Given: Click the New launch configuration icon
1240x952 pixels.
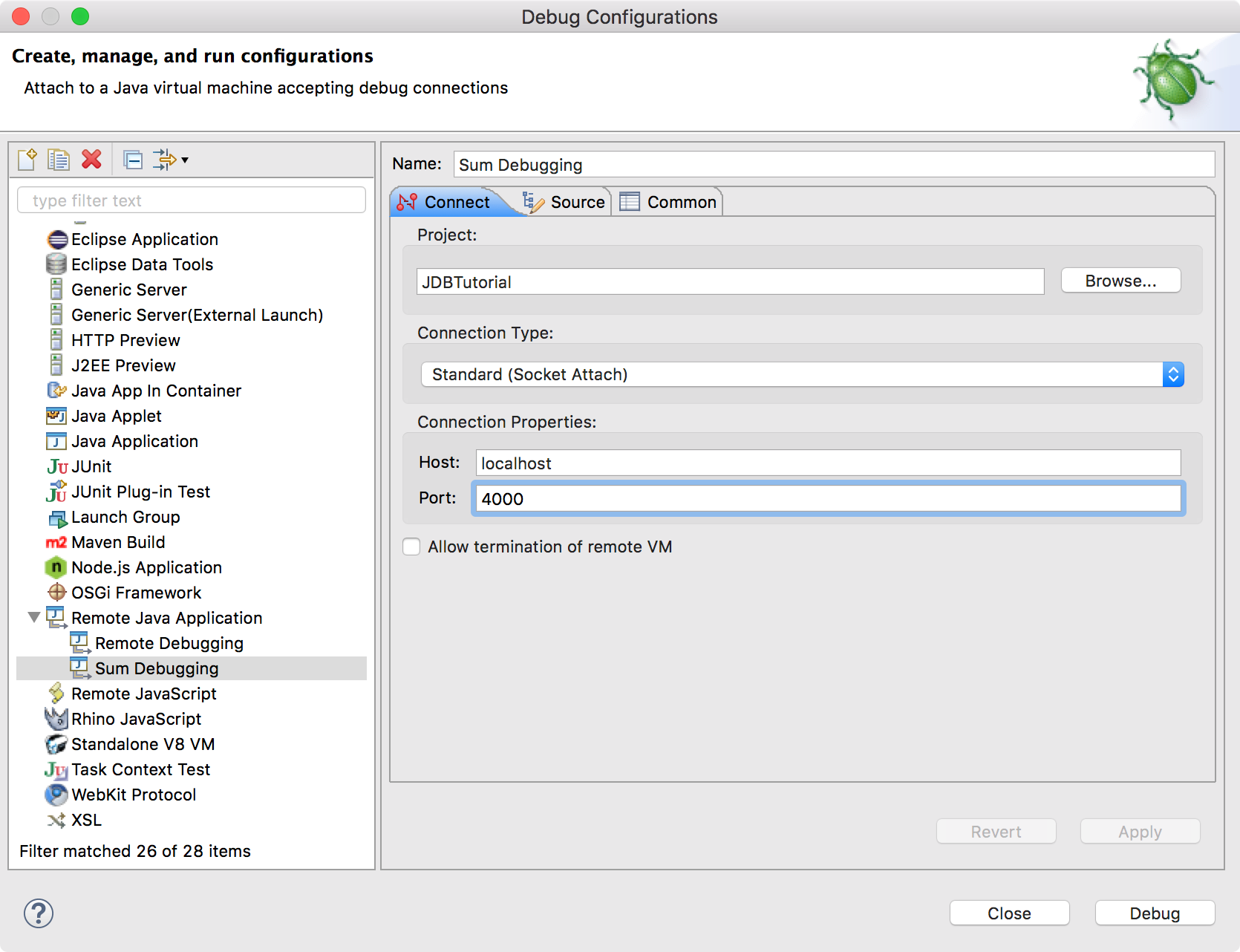Looking at the screenshot, I should tap(27, 159).
